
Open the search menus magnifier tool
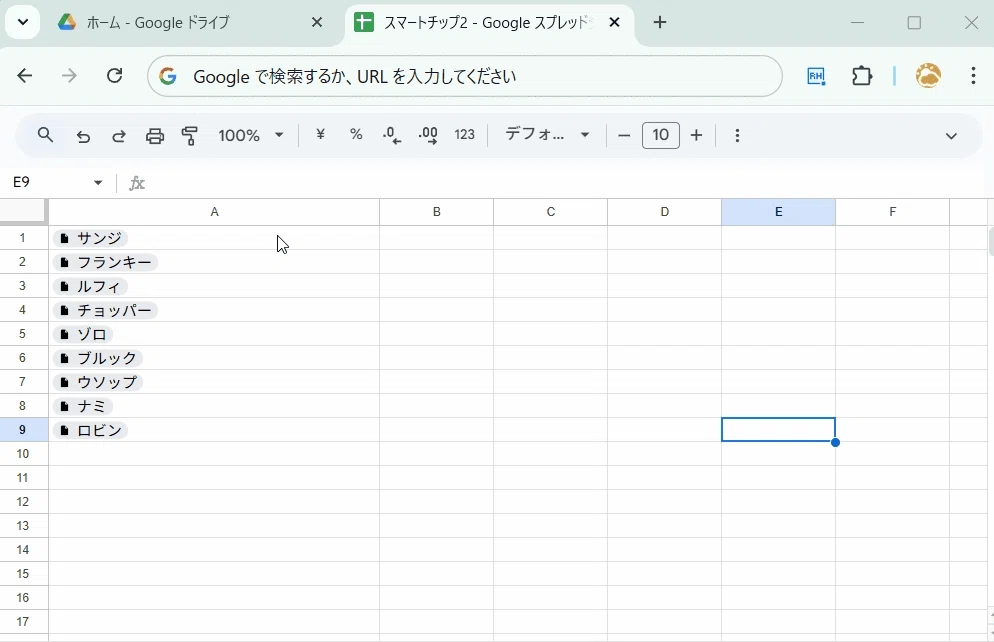[45, 135]
